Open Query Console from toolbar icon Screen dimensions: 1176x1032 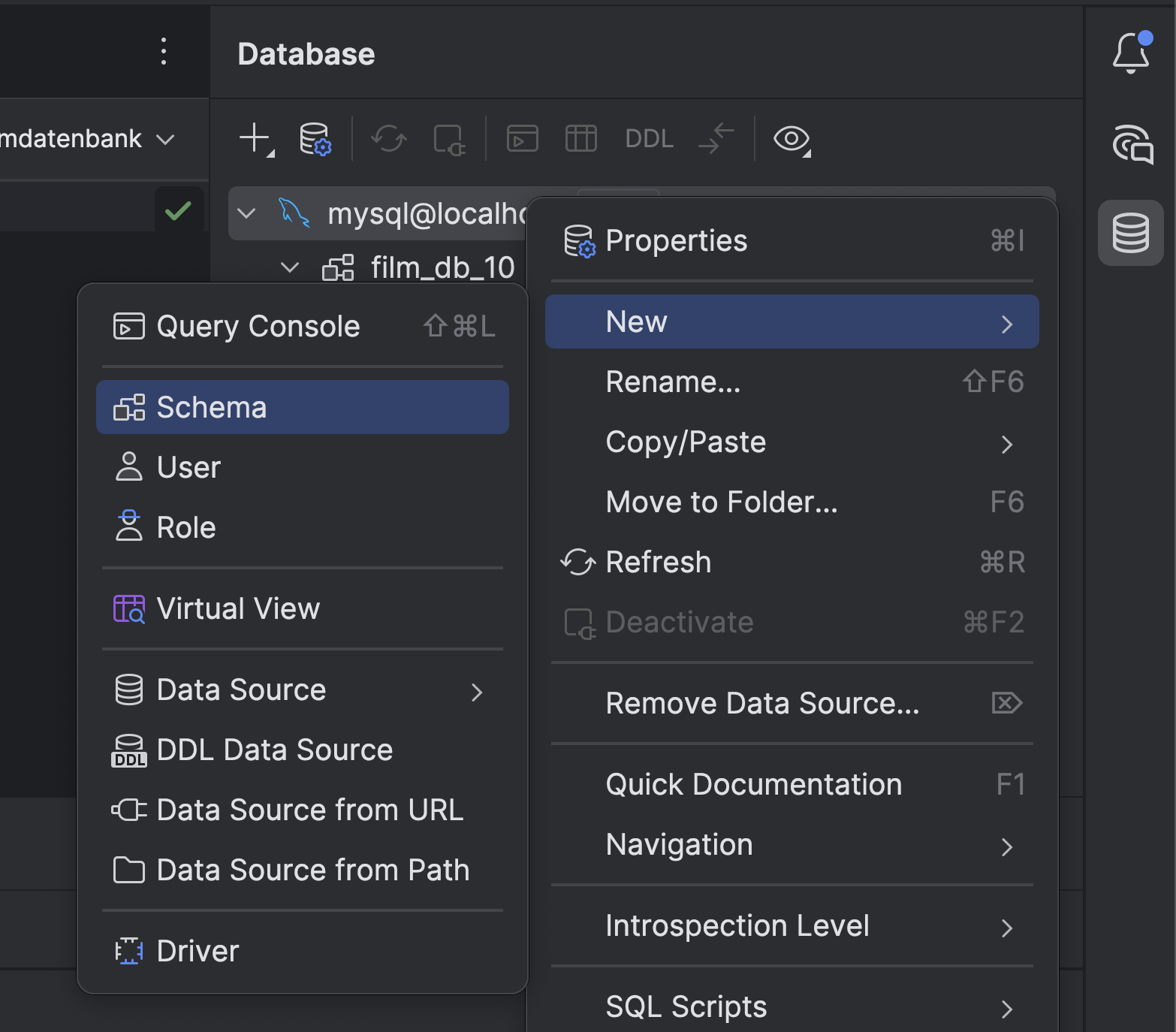click(522, 139)
